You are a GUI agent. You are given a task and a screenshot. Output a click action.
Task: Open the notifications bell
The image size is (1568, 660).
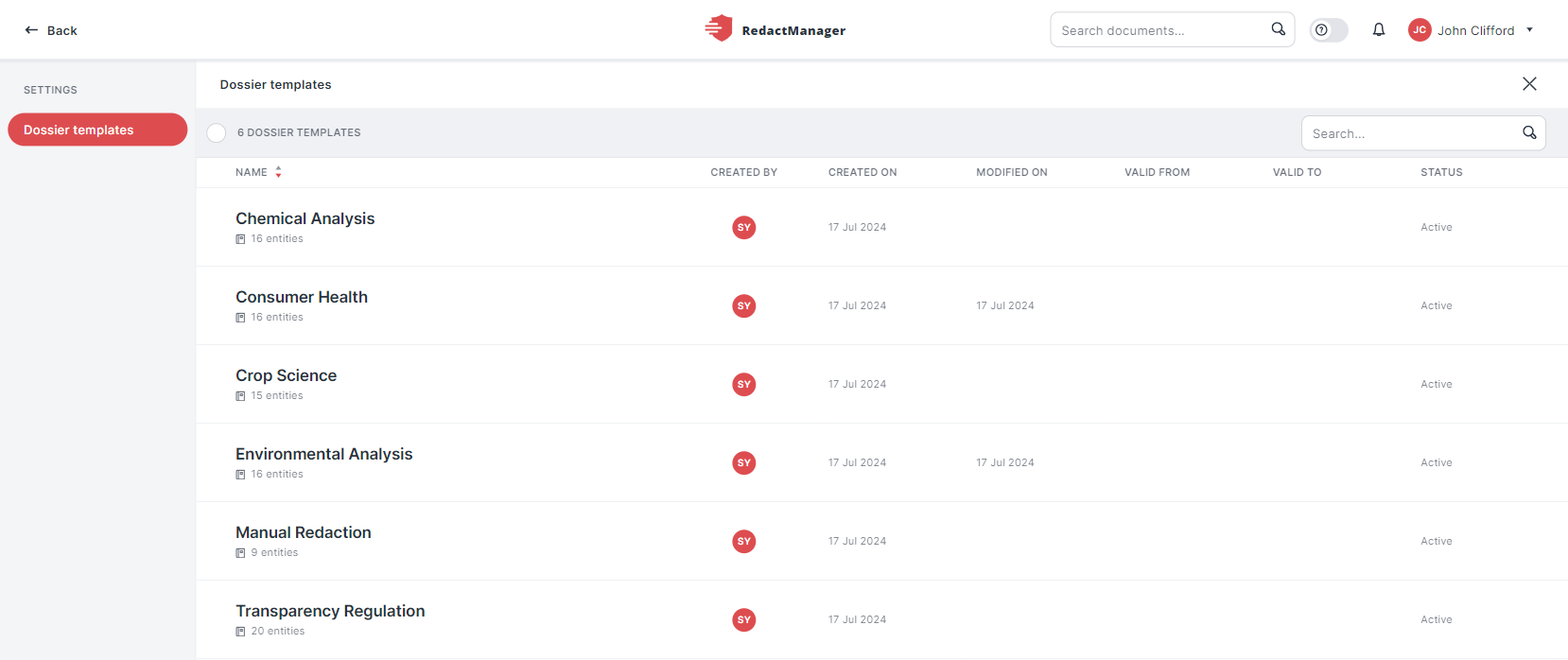pyautogui.click(x=1379, y=30)
